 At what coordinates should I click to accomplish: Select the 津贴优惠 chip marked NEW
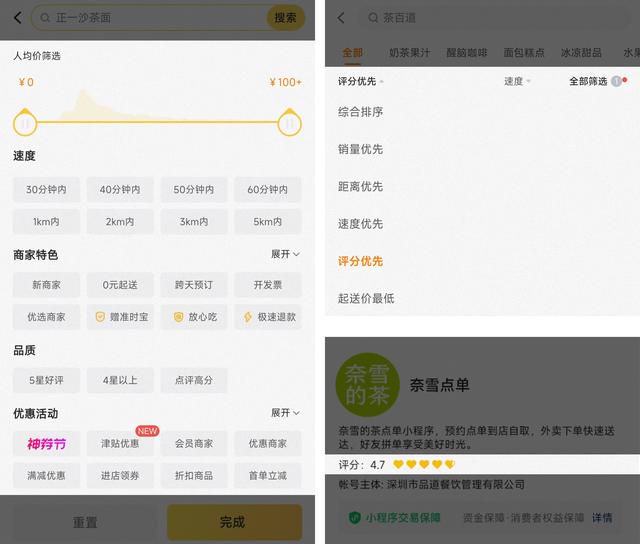click(120, 444)
